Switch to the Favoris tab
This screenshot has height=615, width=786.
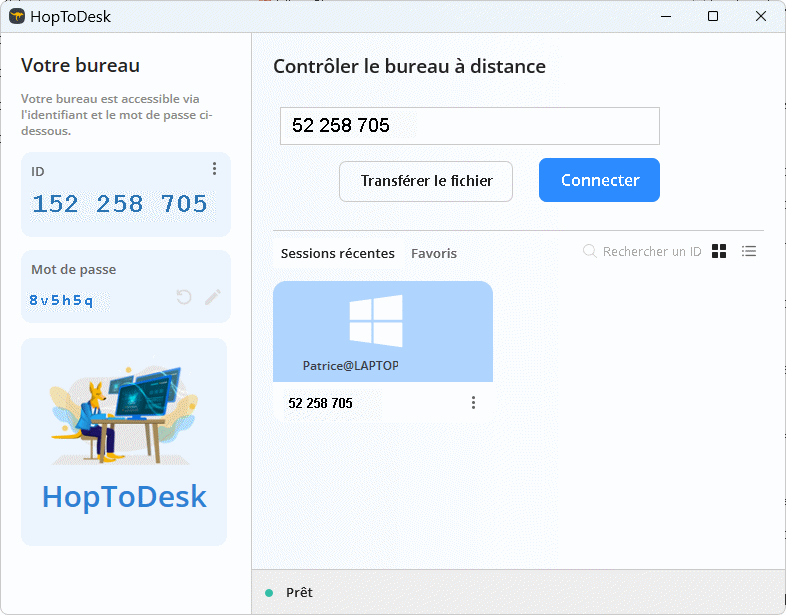434,254
